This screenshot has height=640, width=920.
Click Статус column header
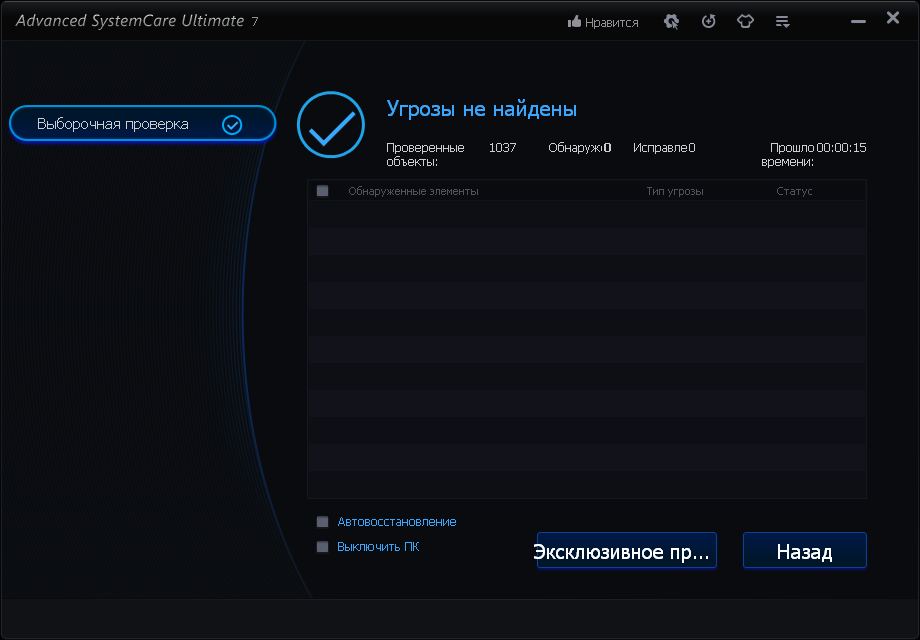pos(794,191)
